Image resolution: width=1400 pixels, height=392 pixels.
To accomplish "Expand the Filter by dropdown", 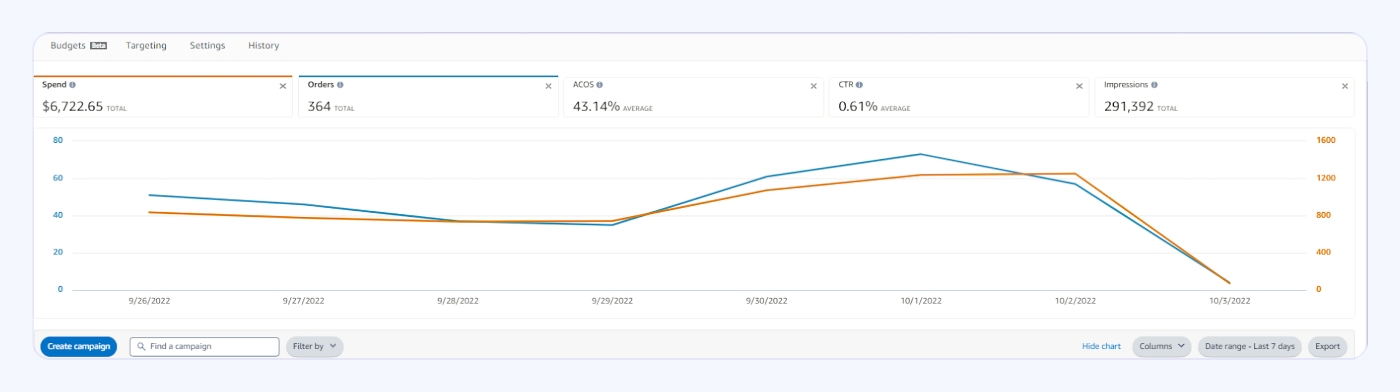I will [315, 346].
